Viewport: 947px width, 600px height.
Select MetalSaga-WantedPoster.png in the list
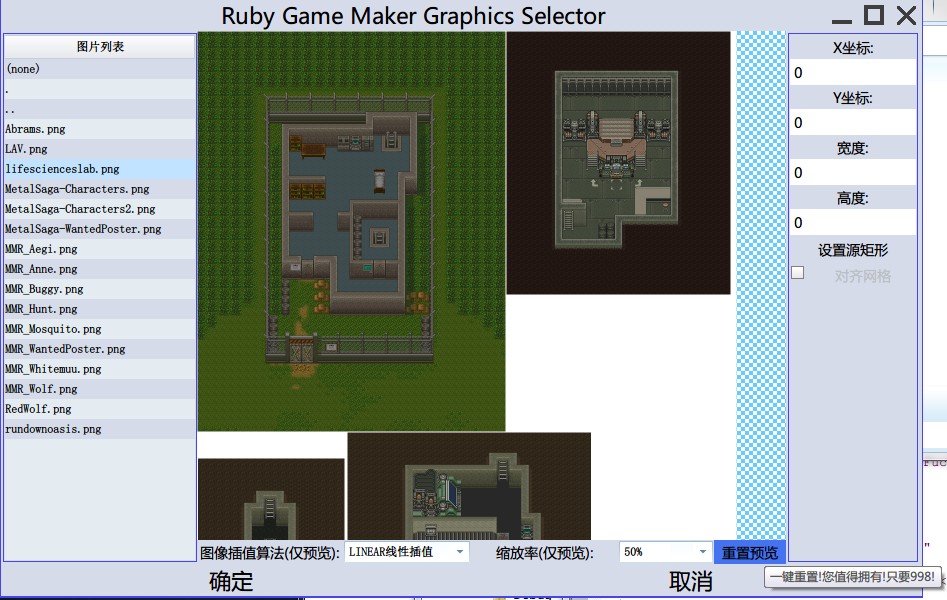(100, 228)
